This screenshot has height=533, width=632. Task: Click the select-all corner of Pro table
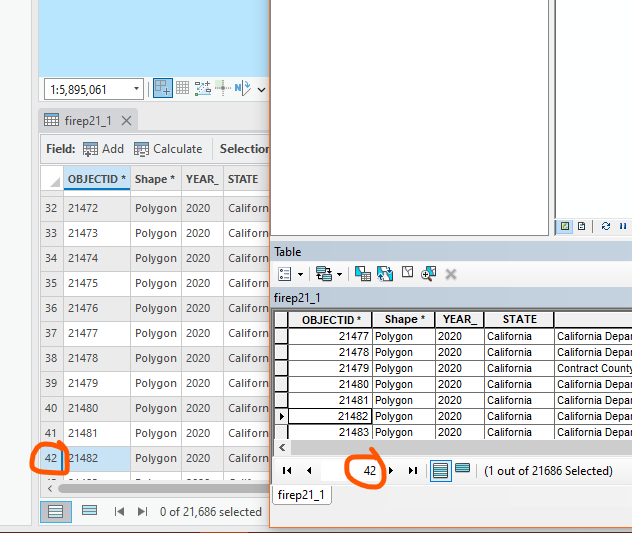tap(52, 178)
